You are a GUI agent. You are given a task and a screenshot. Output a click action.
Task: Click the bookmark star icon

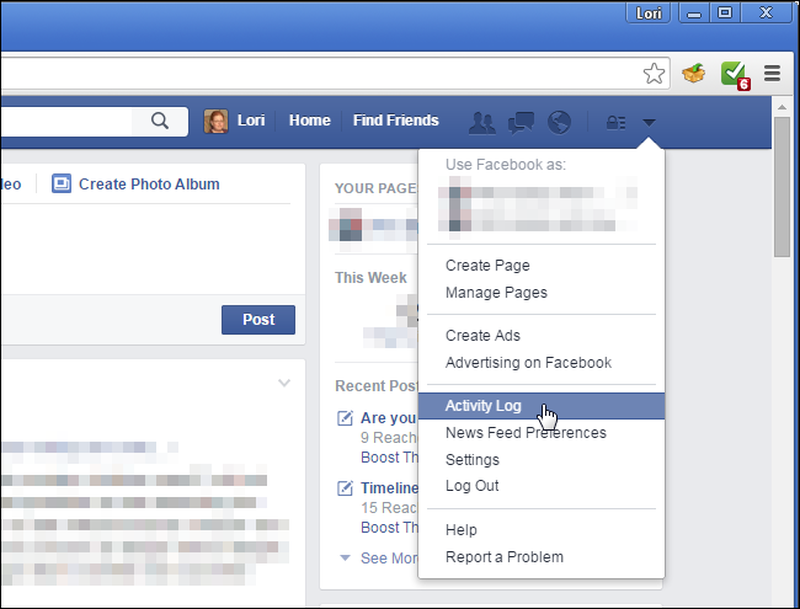pyautogui.click(x=654, y=73)
